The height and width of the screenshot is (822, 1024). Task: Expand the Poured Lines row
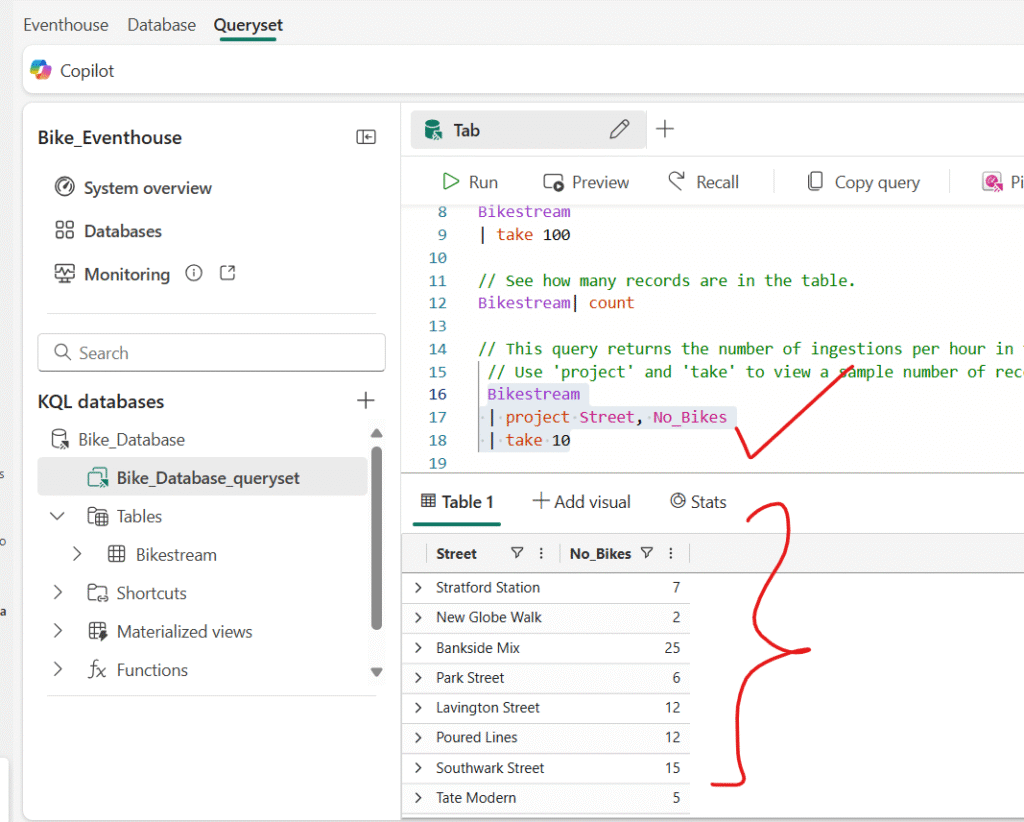pyautogui.click(x=419, y=738)
